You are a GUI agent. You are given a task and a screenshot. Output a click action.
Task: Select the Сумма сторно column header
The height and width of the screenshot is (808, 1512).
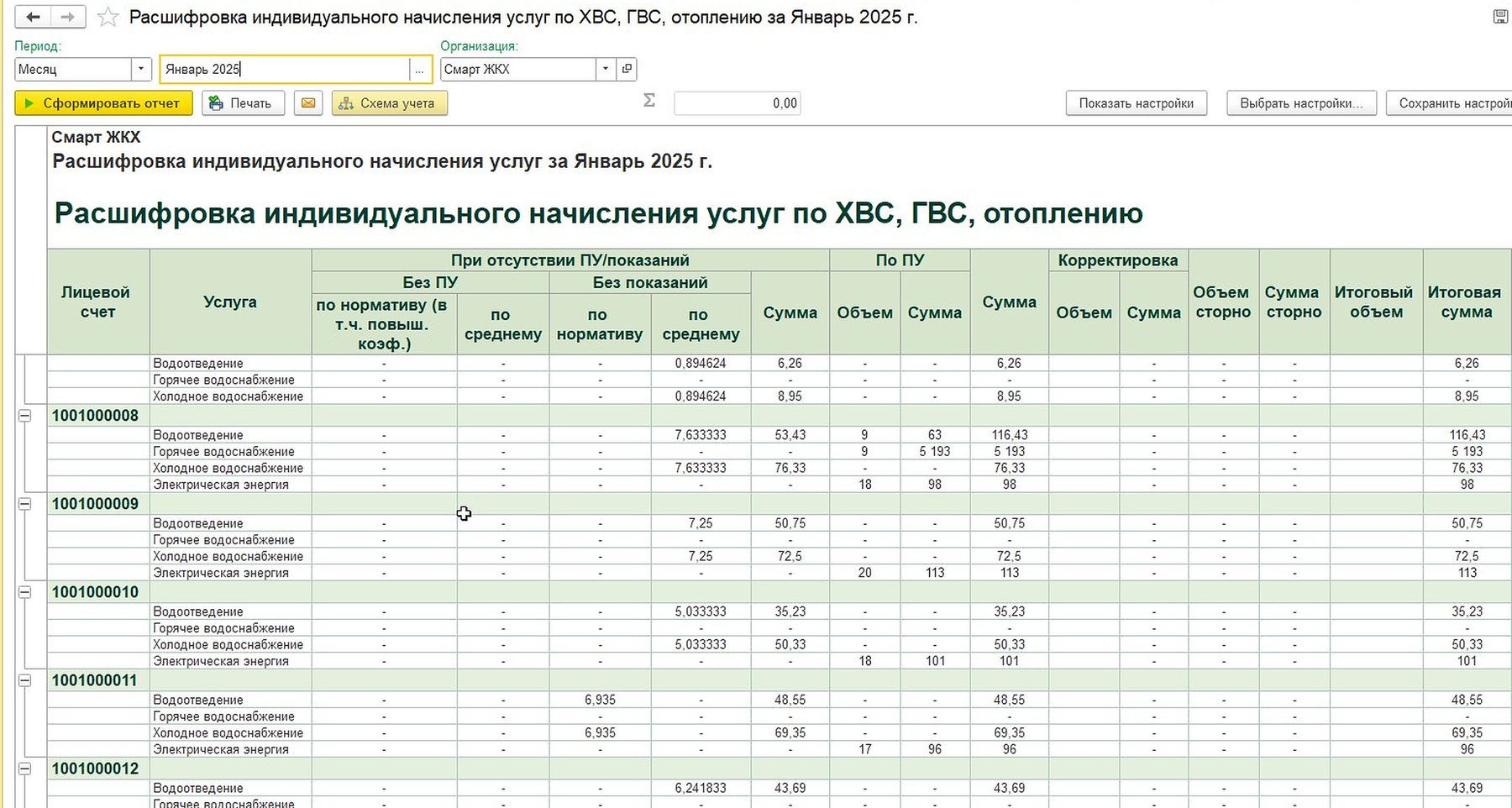click(1294, 302)
